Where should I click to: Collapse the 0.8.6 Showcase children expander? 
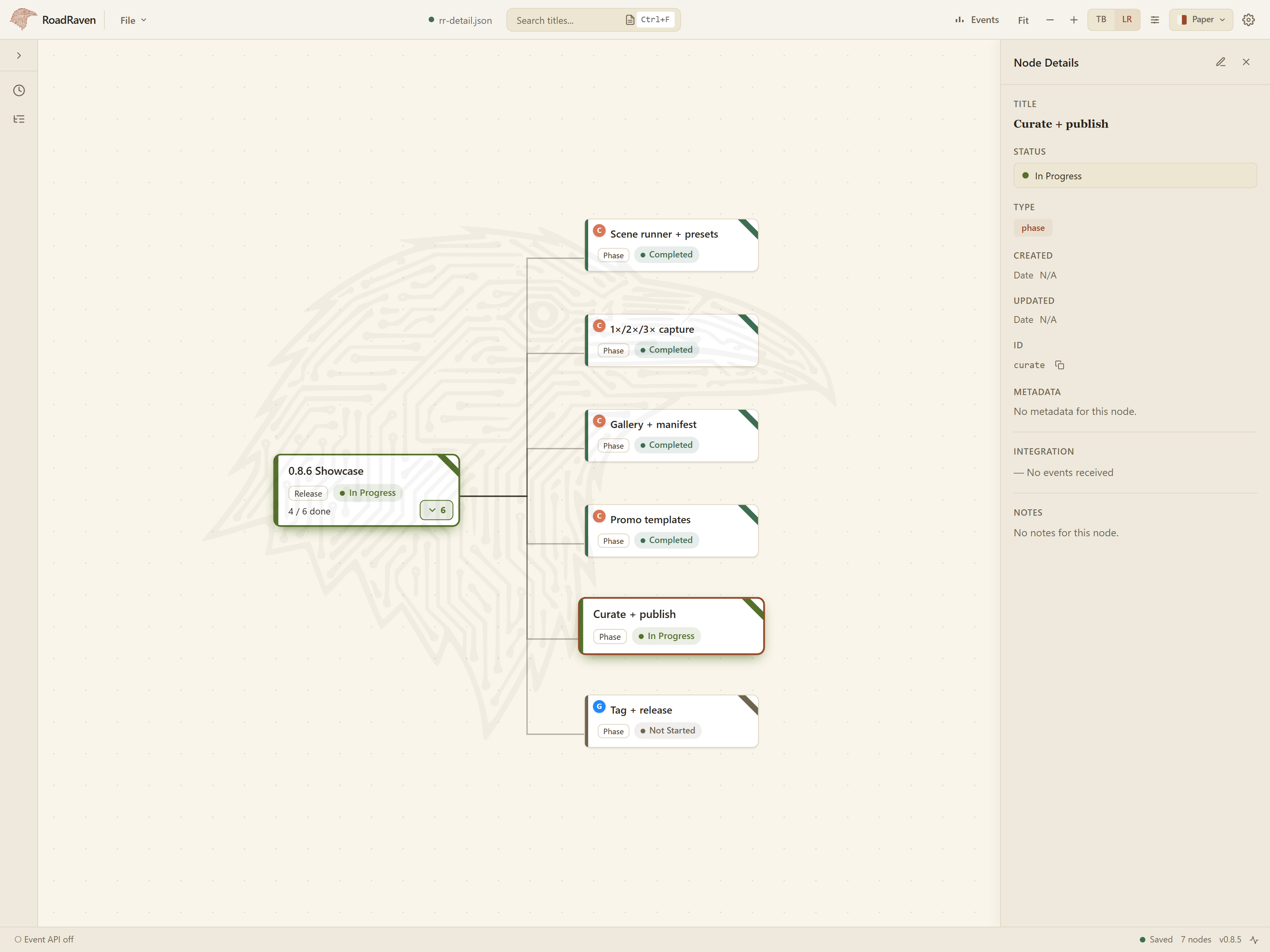[x=436, y=510]
